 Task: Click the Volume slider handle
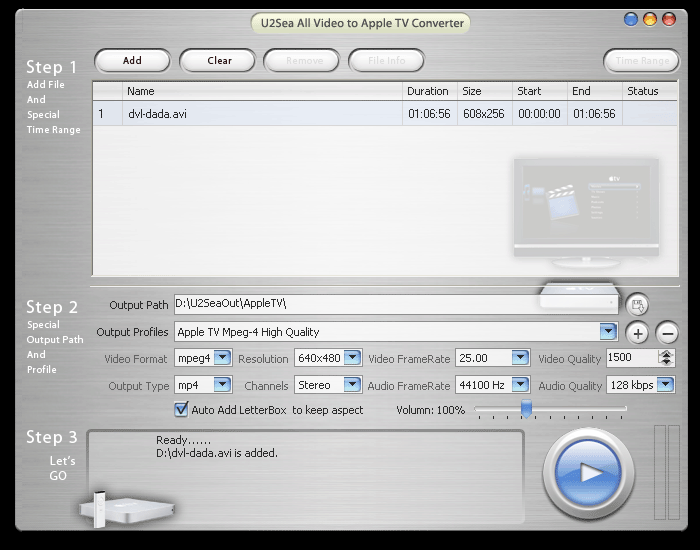tap(526, 408)
